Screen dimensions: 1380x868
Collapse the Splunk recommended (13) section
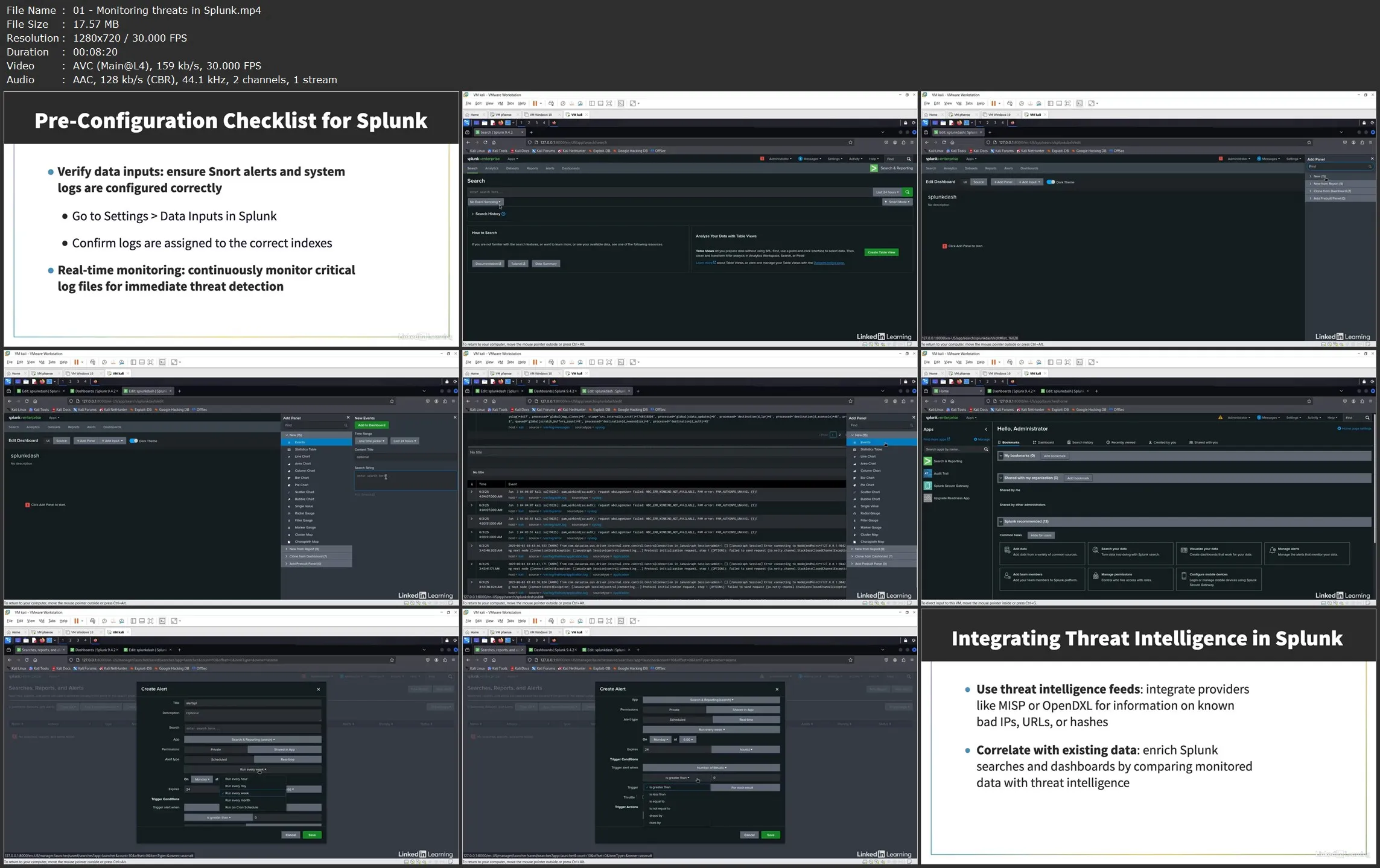click(1000, 522)
